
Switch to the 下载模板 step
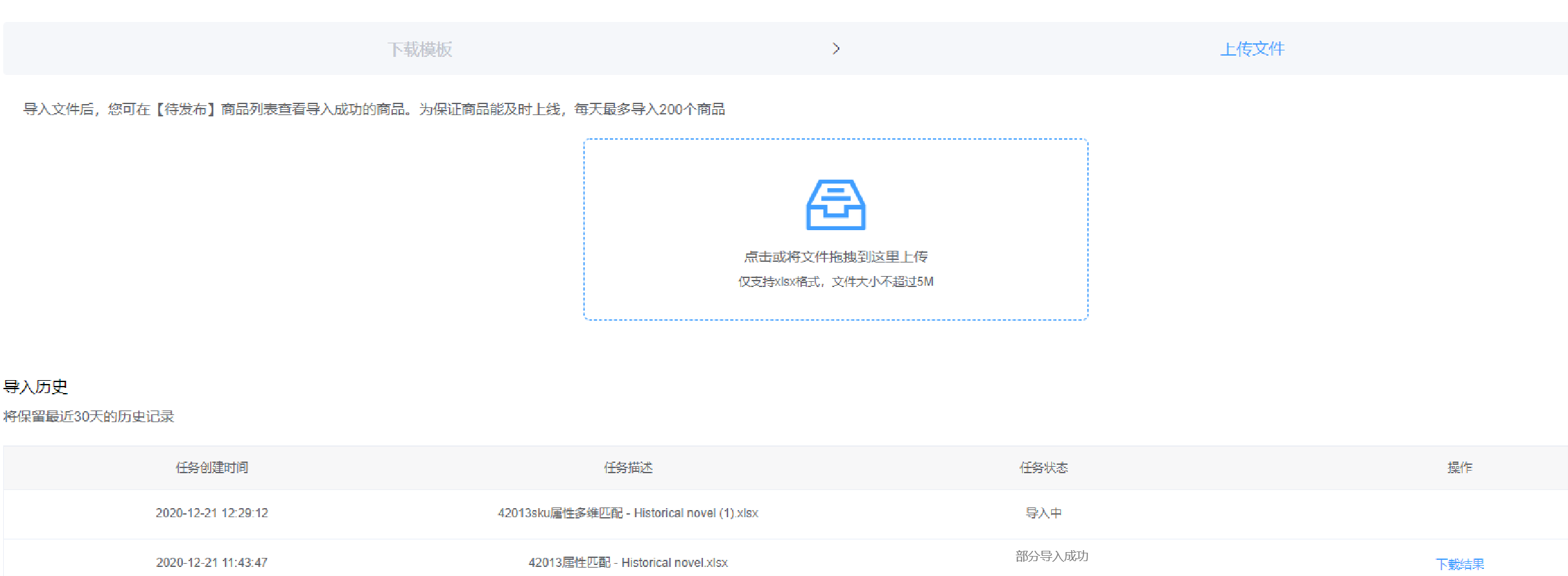tap(420, 49)
